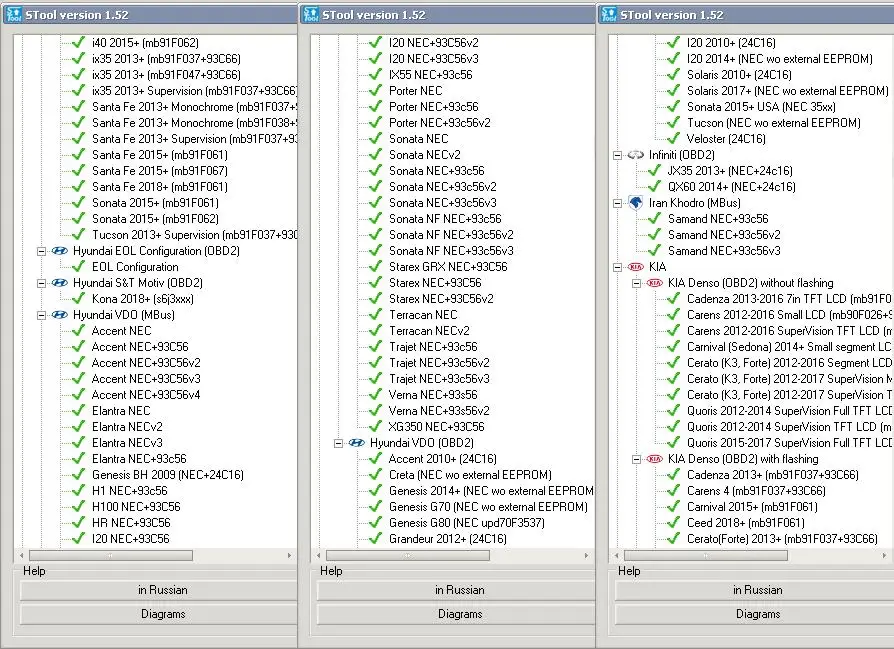Select Sonata NF NEC+93c56v2
The image size is (894, 649).
[x=451, y=234]
